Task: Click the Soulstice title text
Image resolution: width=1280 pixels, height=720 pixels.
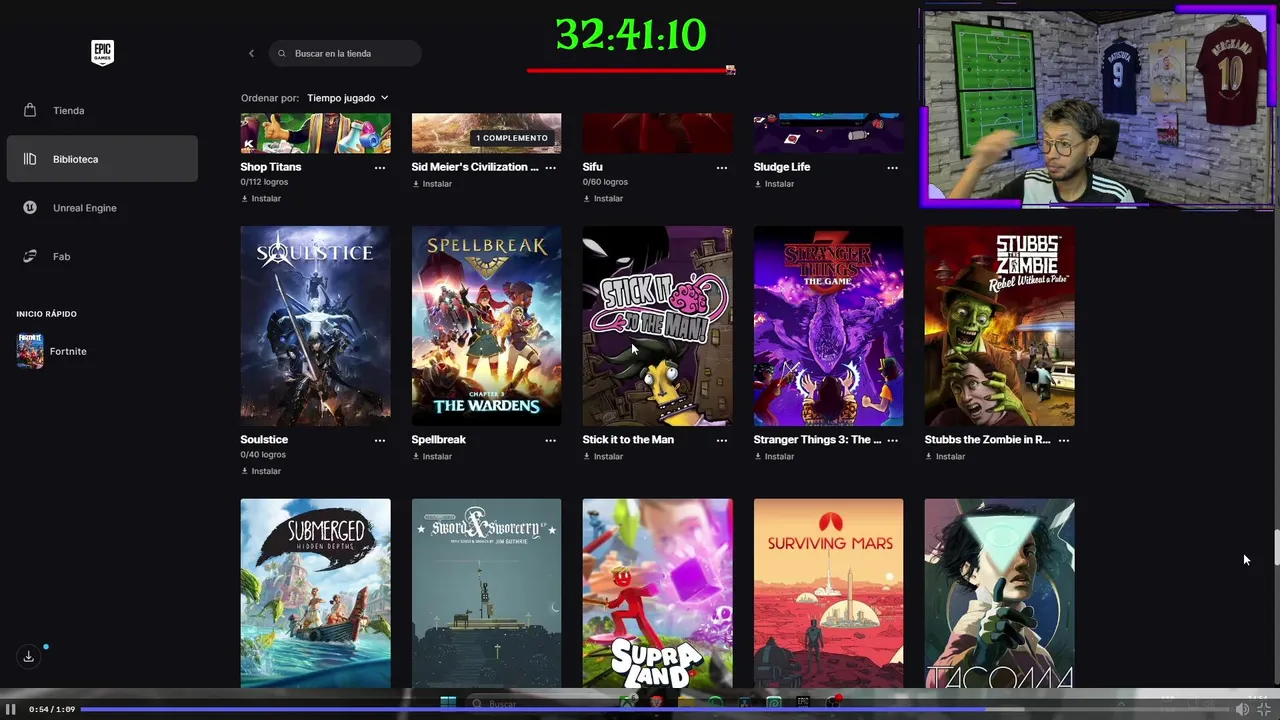Action: 264,440
